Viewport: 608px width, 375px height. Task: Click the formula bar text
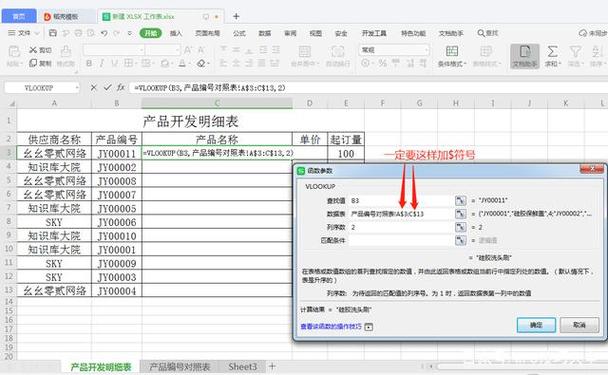coord(210,88)
